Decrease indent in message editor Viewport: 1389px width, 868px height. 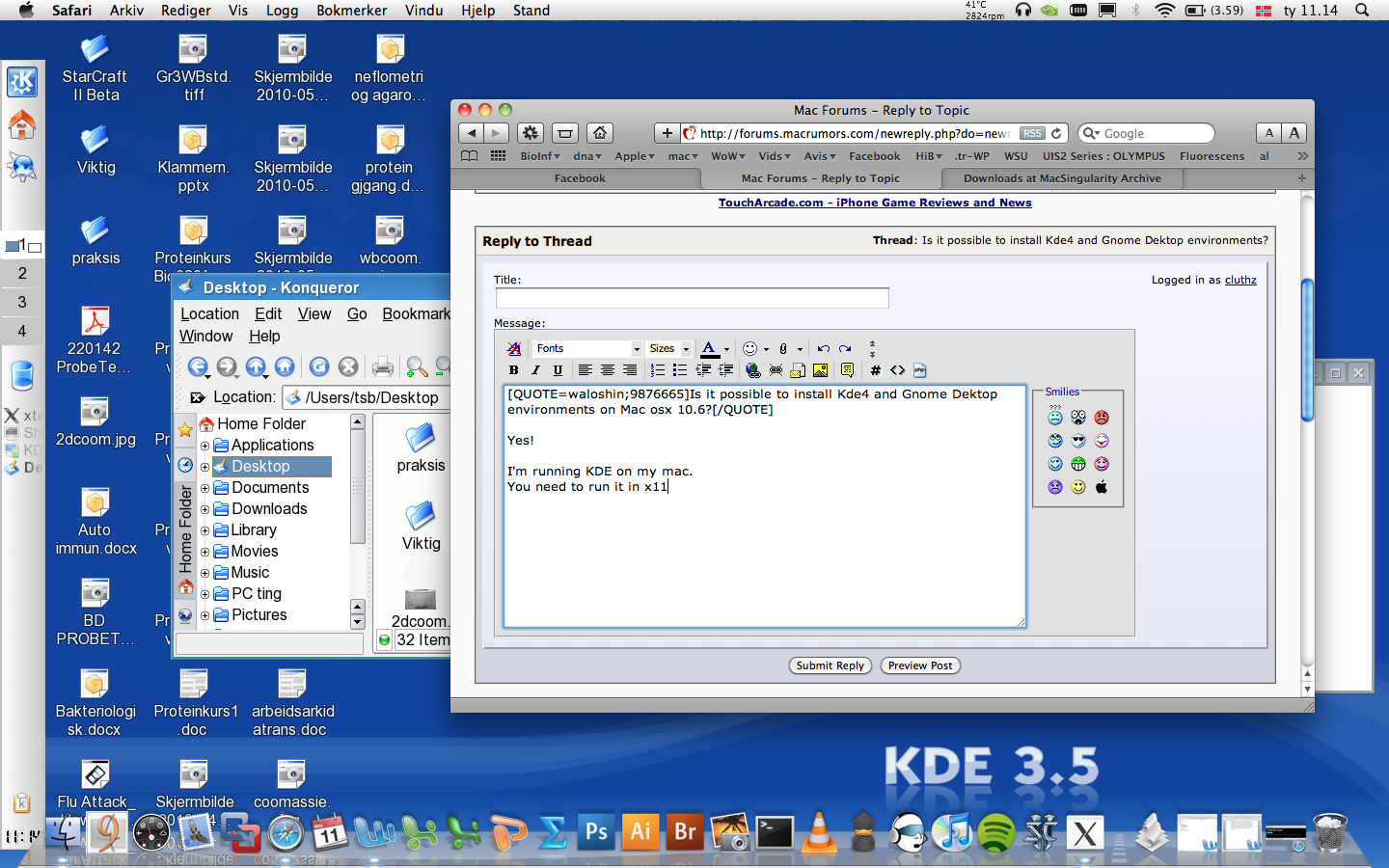tap(703, 370)
